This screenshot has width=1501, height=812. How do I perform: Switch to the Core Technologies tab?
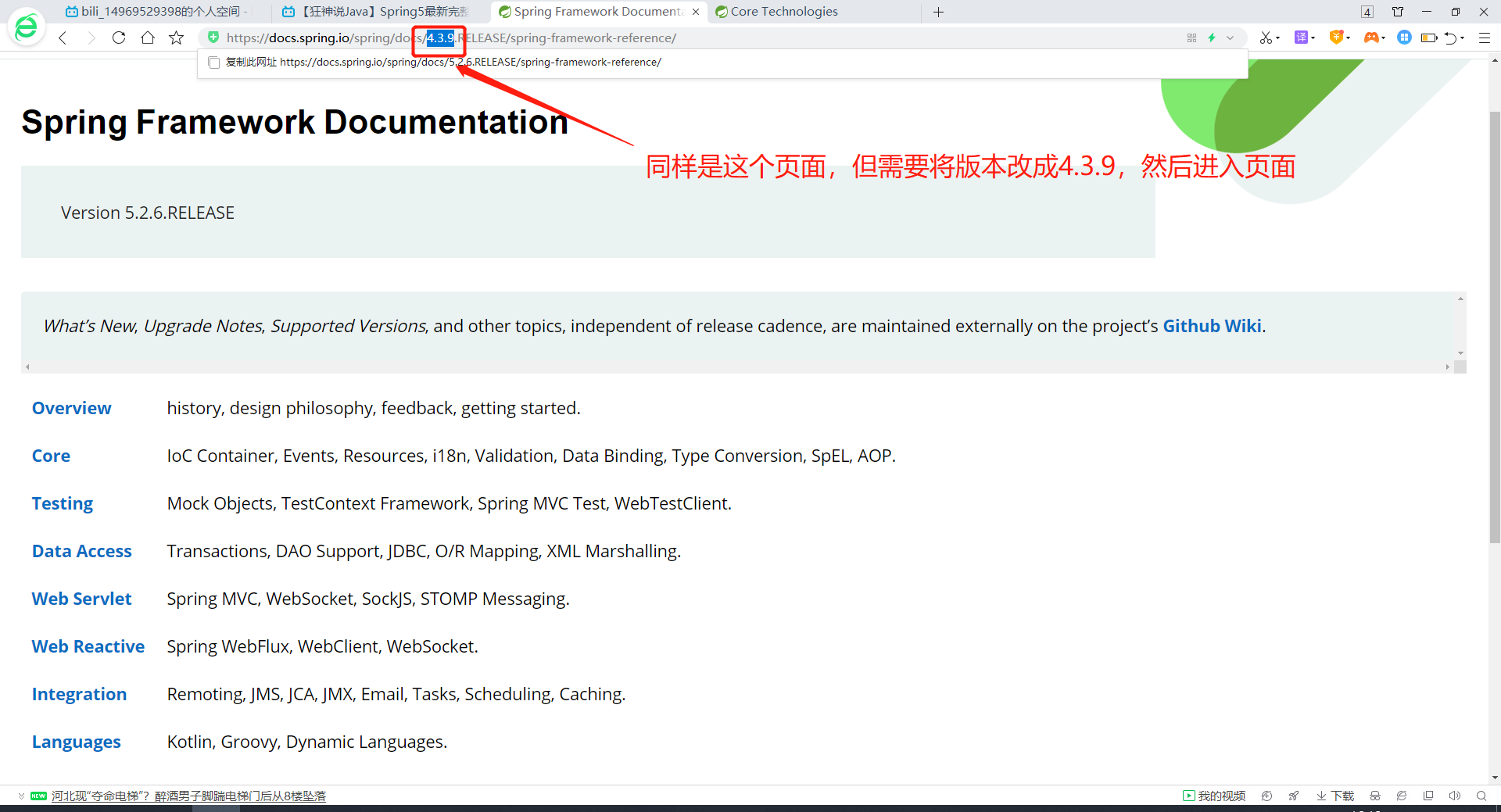tap(784, 12)
